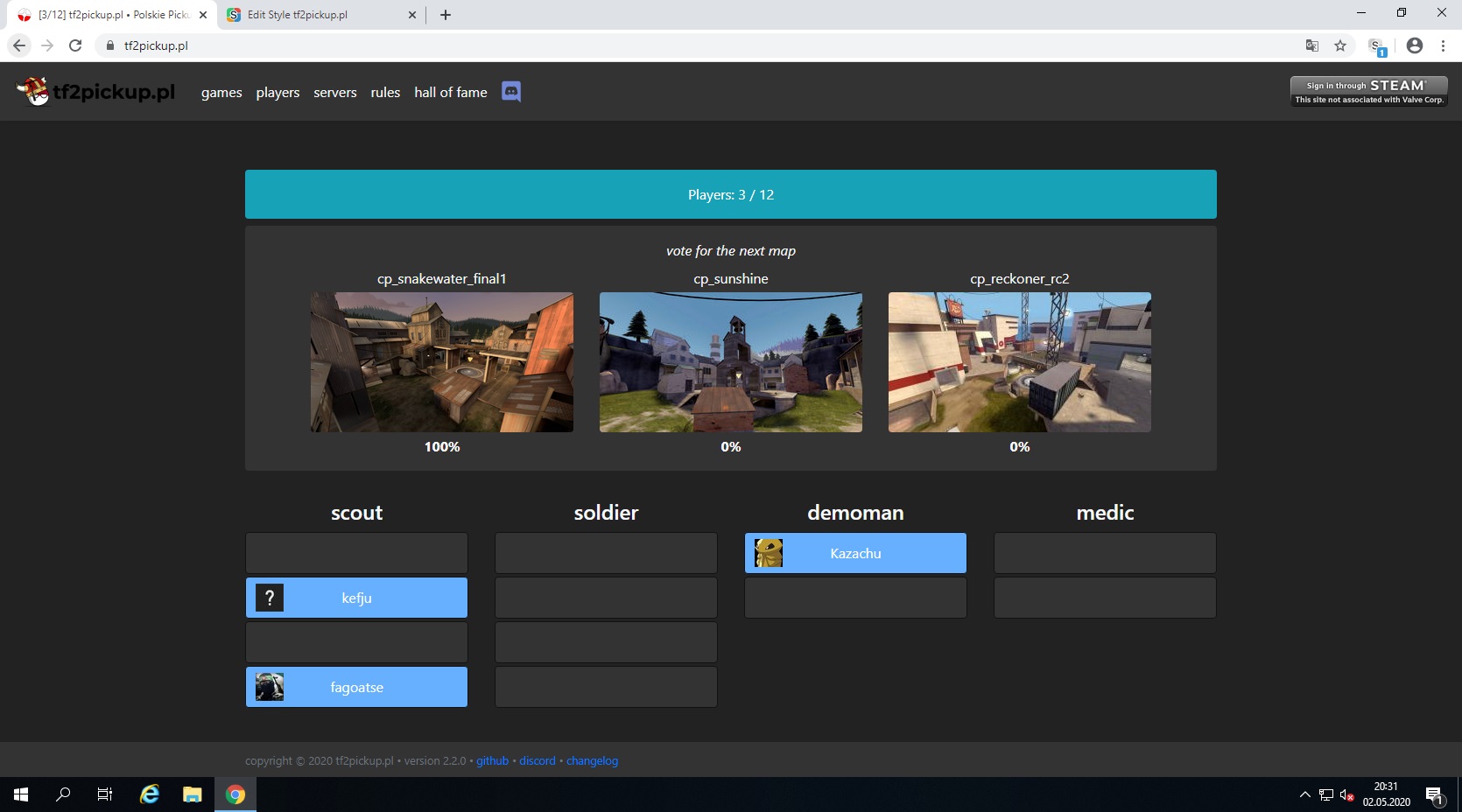This screenshot has width=1462, height=812.
Task: Open the hall of fame page
Action: tap(451, 92)
